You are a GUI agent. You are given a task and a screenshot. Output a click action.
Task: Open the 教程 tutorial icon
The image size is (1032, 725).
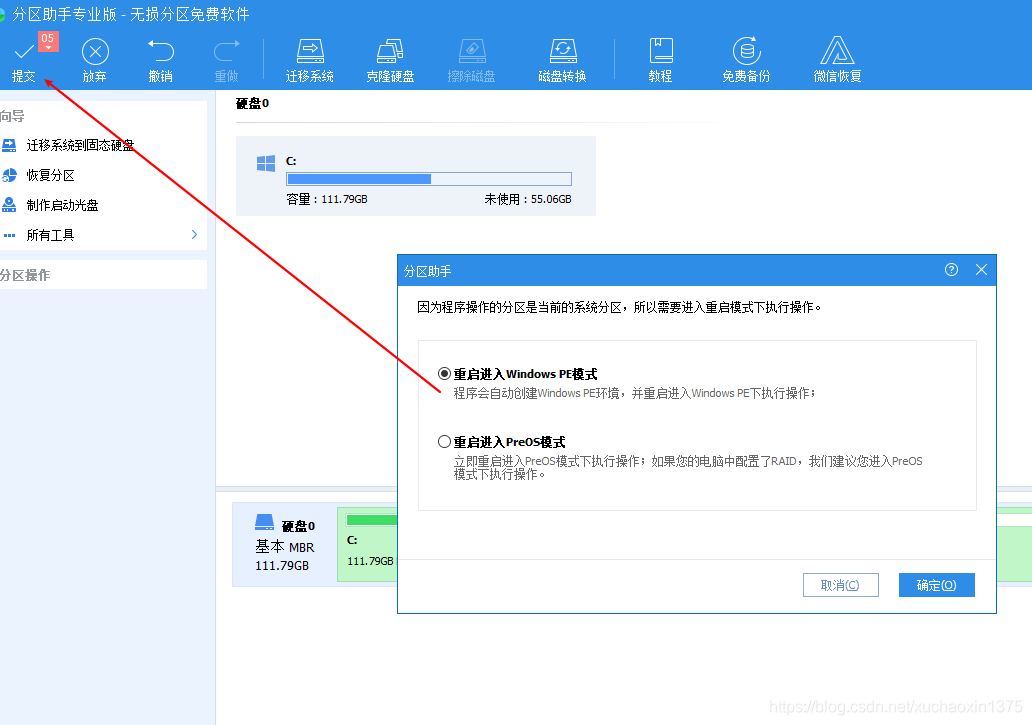click(x=661, y=51)
